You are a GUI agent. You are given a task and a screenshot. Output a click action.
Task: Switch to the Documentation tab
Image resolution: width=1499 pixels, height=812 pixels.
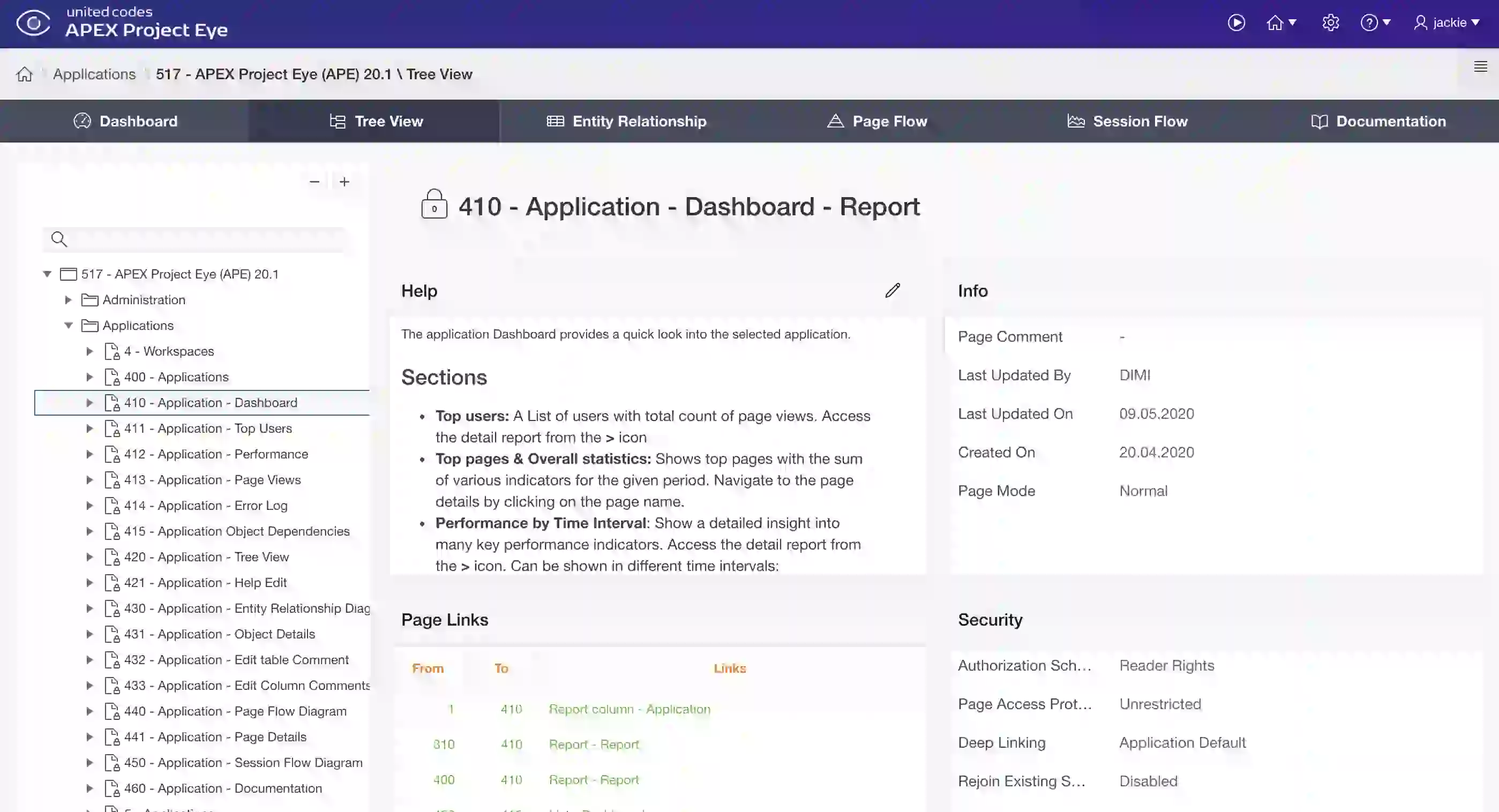(1377, 121)
